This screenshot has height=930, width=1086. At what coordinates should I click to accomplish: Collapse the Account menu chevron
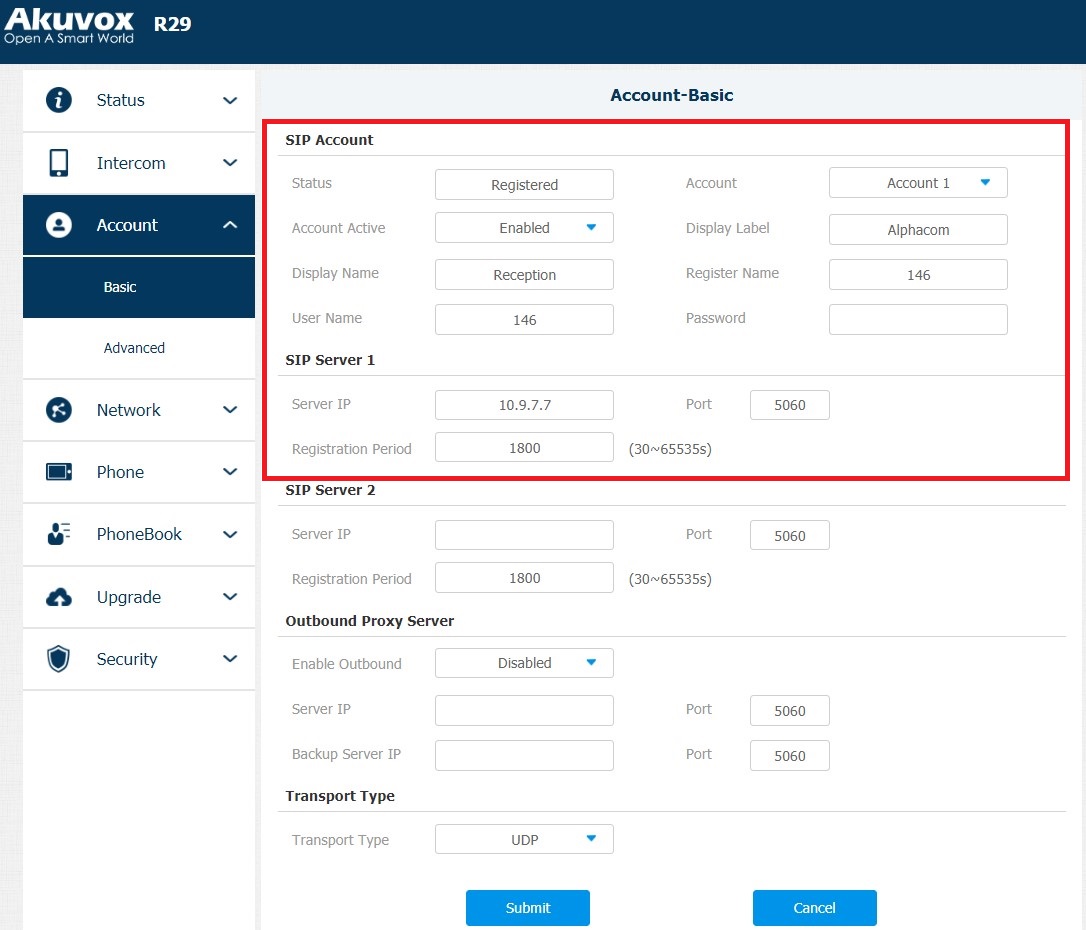point(230,225)
